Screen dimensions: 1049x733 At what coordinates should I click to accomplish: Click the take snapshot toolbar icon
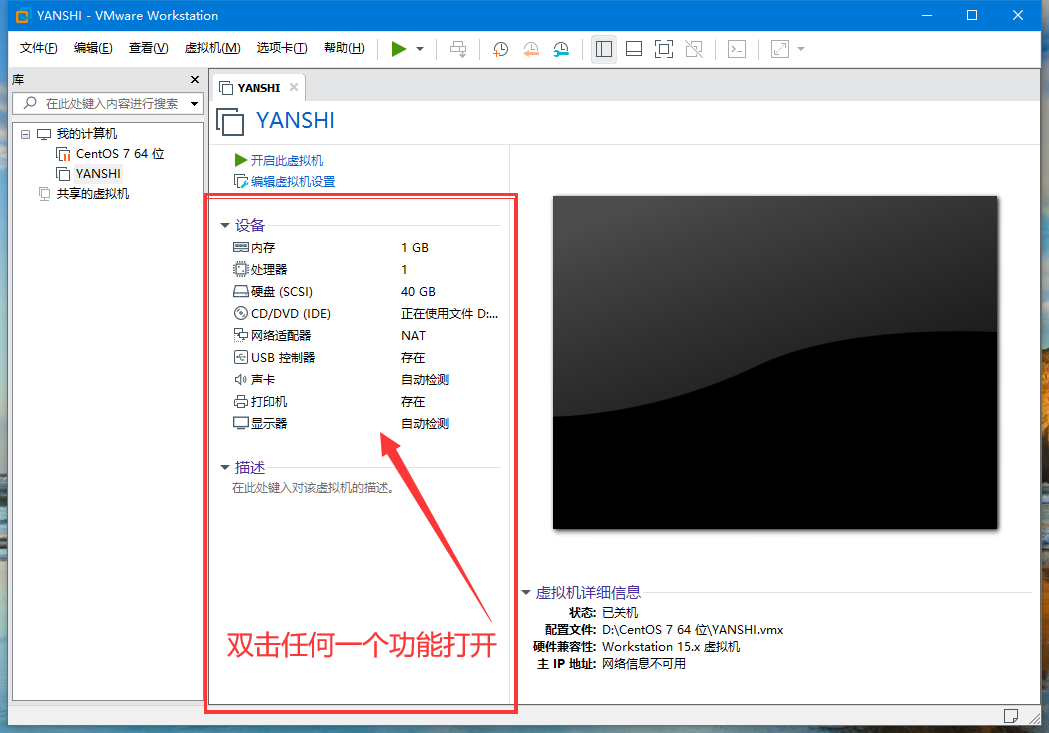[500, 49]
